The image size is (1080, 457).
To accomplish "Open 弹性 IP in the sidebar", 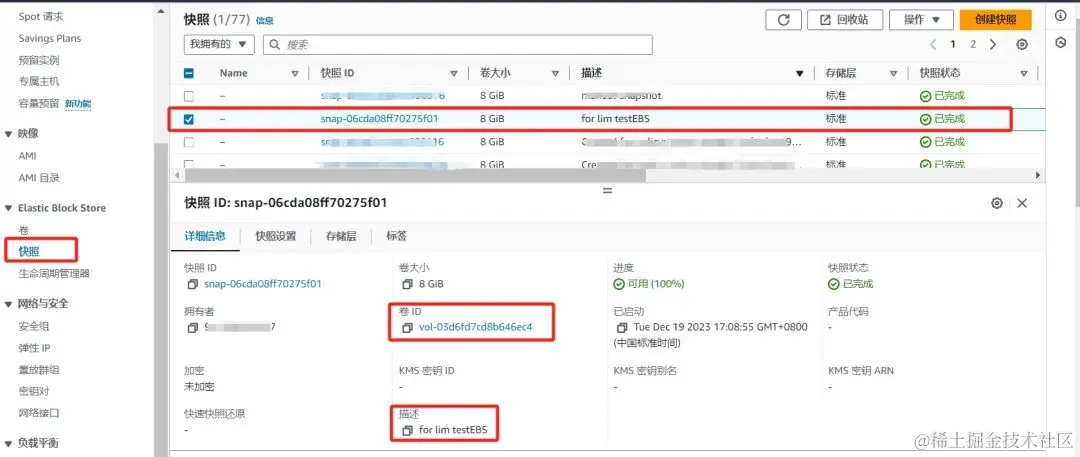I will [x=34, y=347].
